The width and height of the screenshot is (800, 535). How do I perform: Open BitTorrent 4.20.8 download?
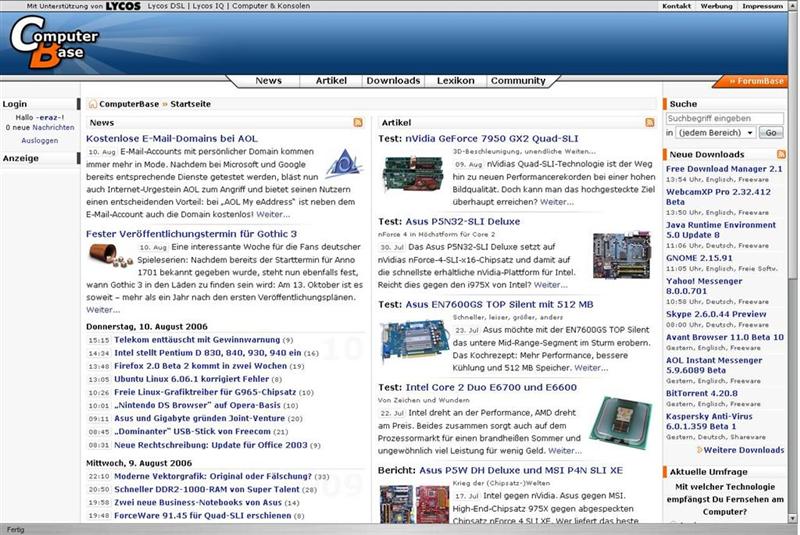(702, 393)
